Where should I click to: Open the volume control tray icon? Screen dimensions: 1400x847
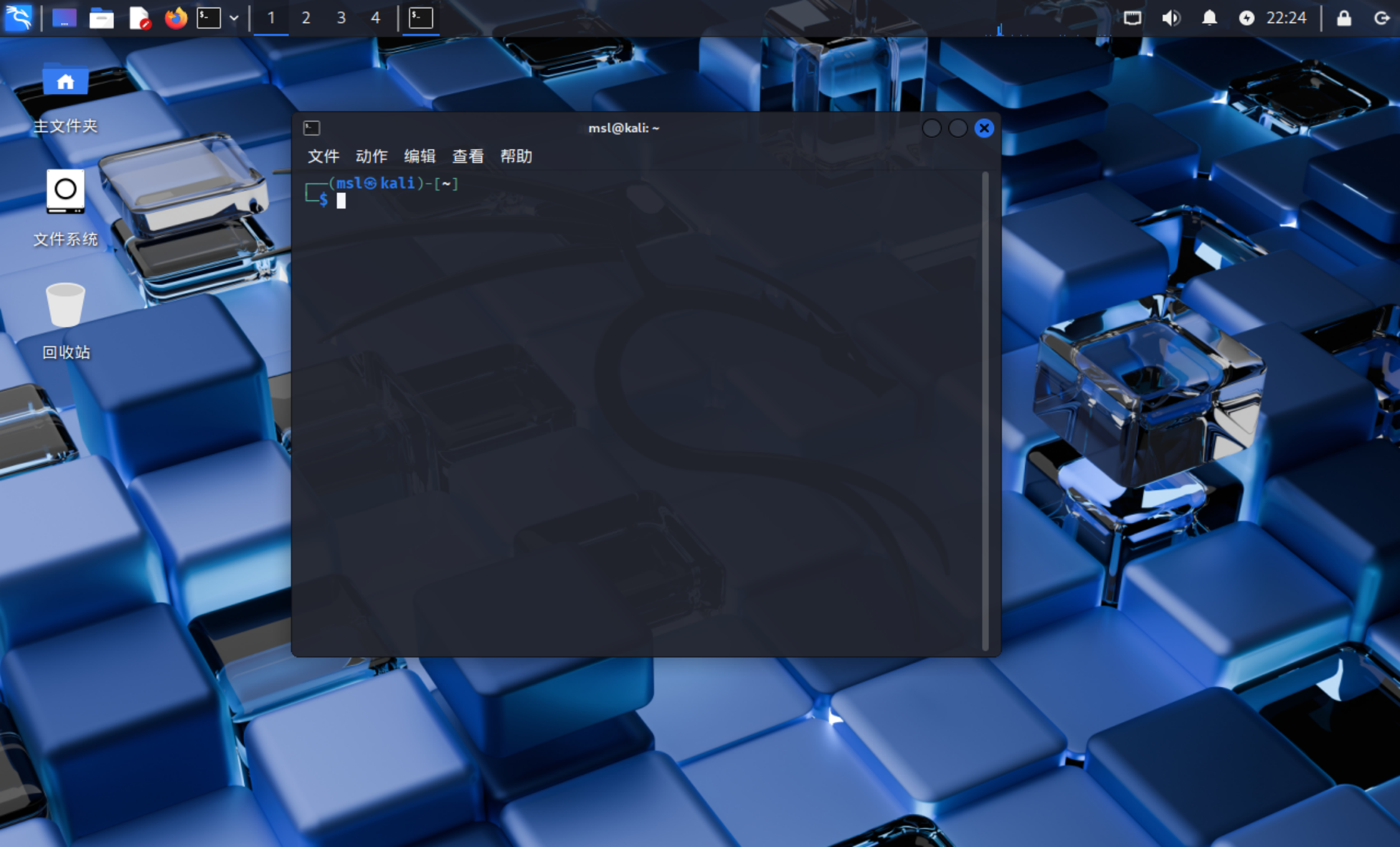1171,17
